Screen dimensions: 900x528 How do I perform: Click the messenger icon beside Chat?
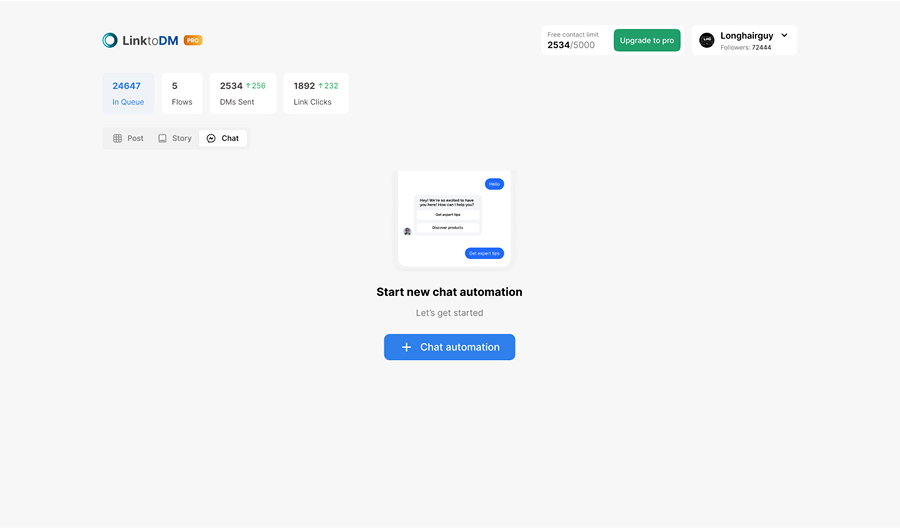[211, 138]
